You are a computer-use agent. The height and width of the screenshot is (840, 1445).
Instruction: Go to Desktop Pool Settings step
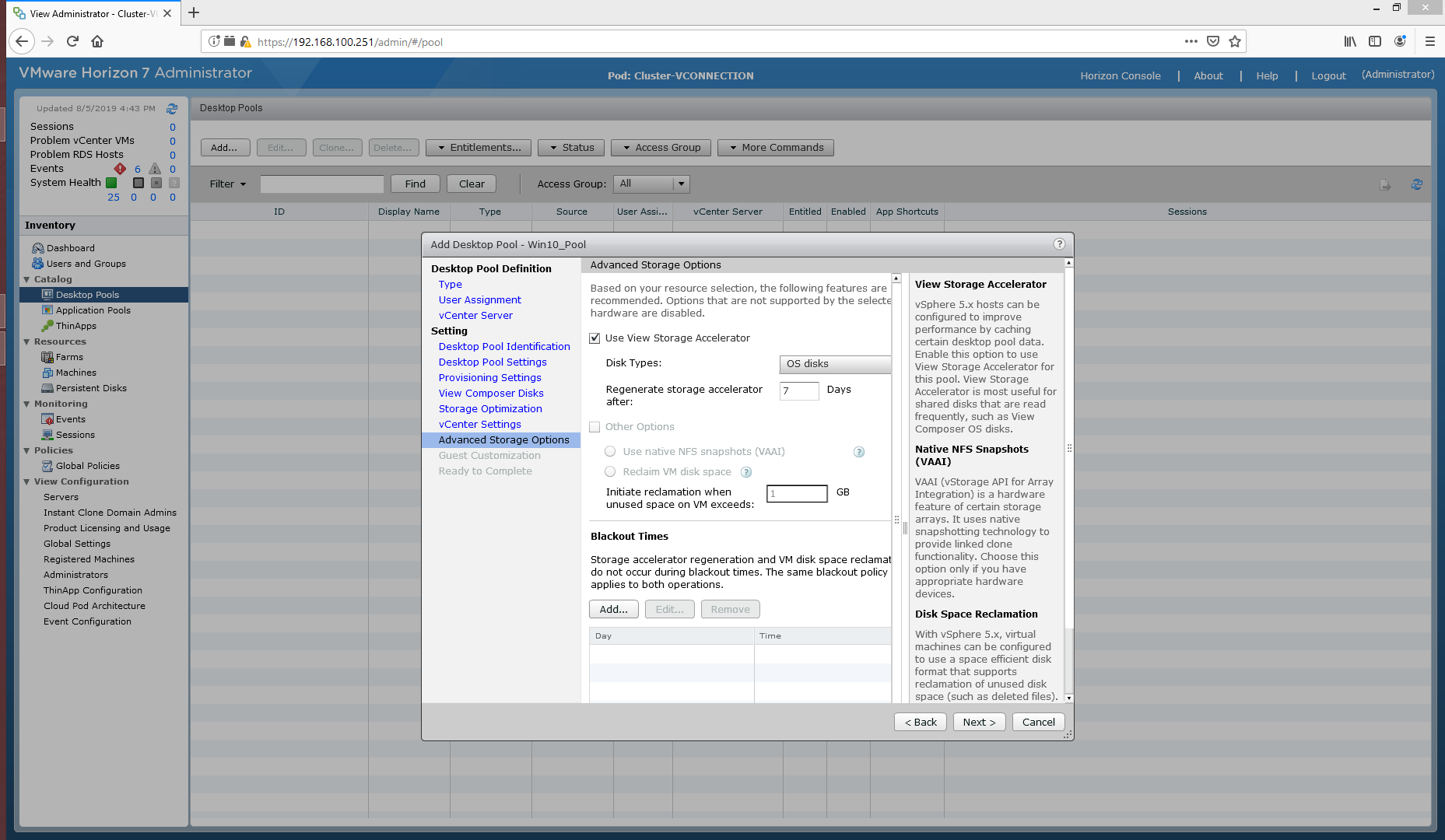pos(492,362)
